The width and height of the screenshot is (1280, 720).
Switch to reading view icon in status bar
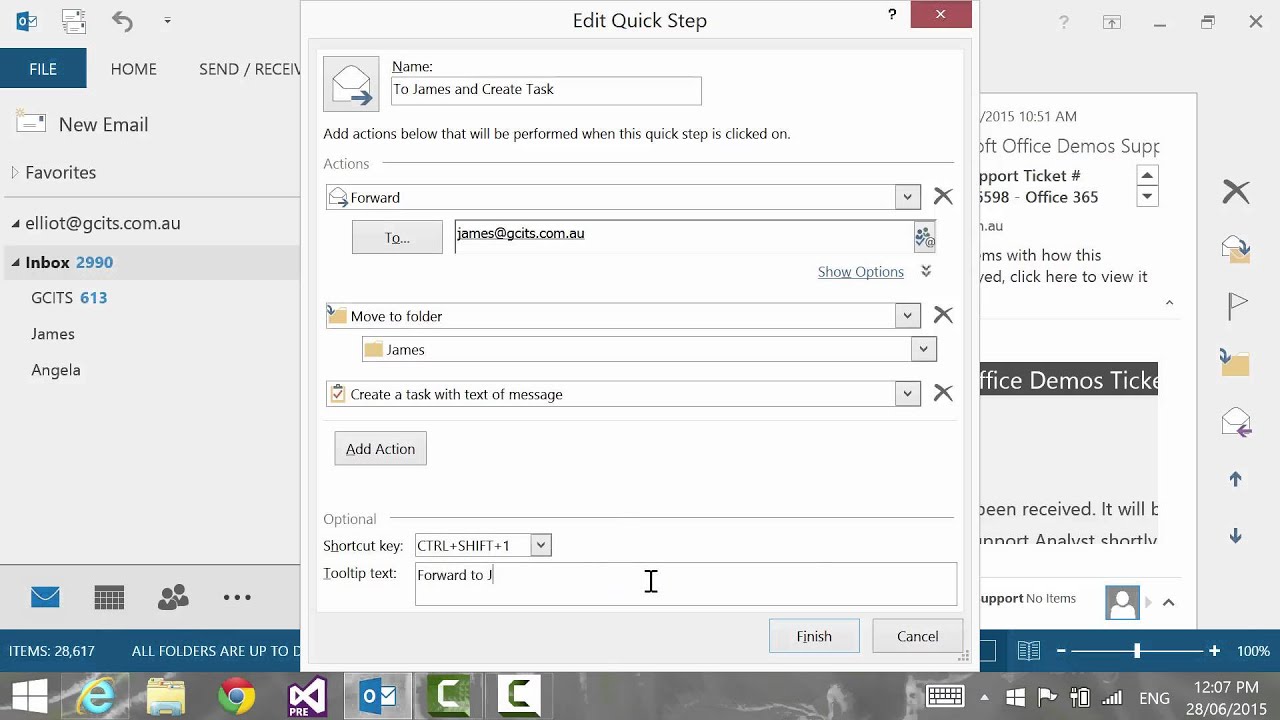click(1029, 651)
